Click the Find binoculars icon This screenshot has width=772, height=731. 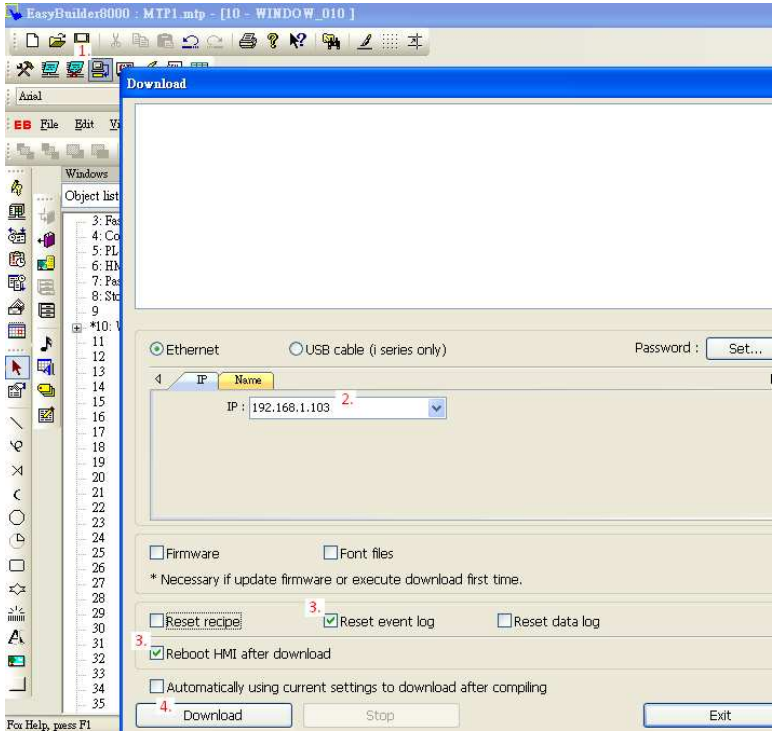[x=331, y=41]
